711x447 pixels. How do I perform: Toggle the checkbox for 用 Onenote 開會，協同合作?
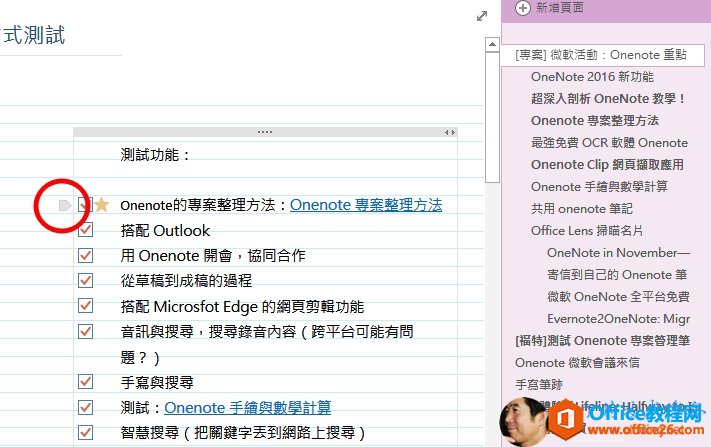pos(85,255)
